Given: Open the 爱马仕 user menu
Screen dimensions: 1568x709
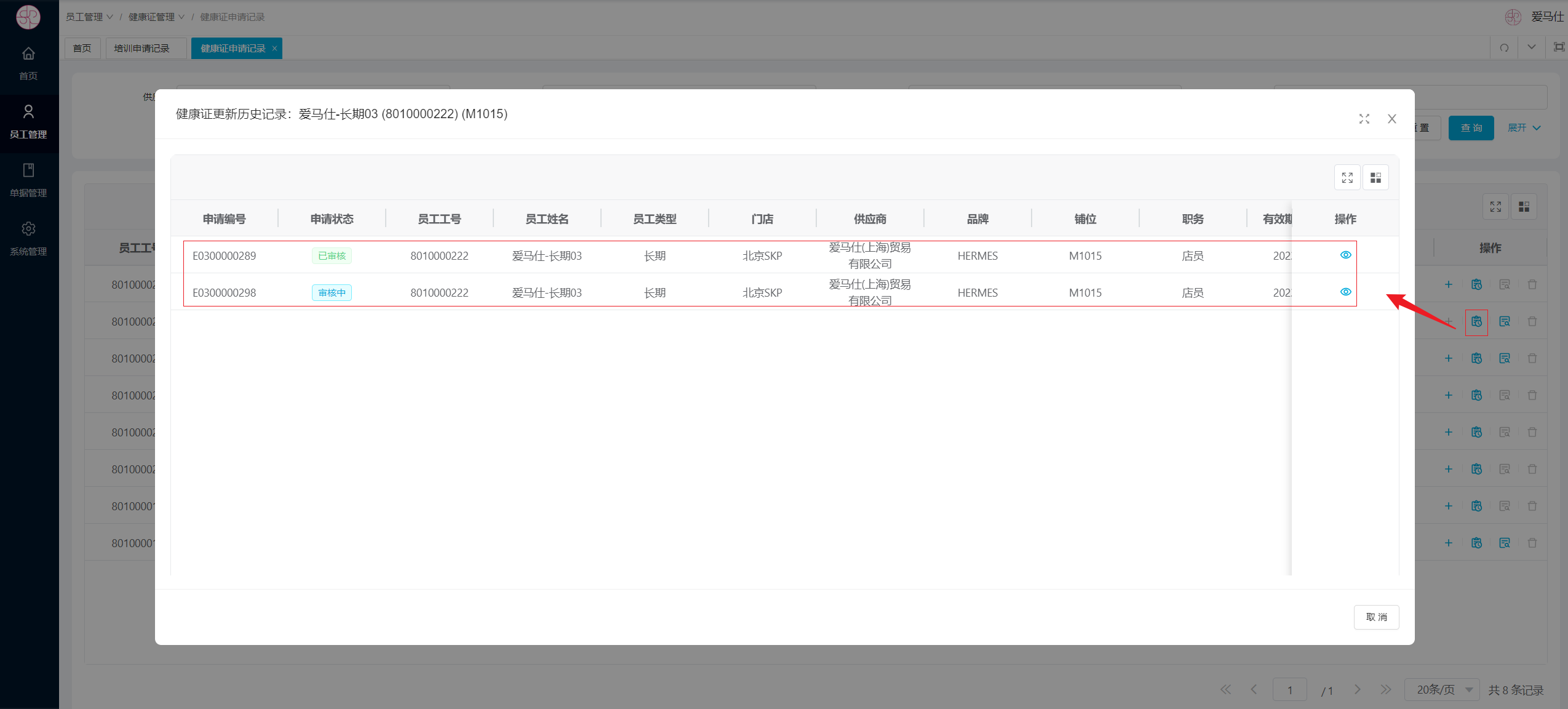Looking at the screenshot, I should [1534, 17].
